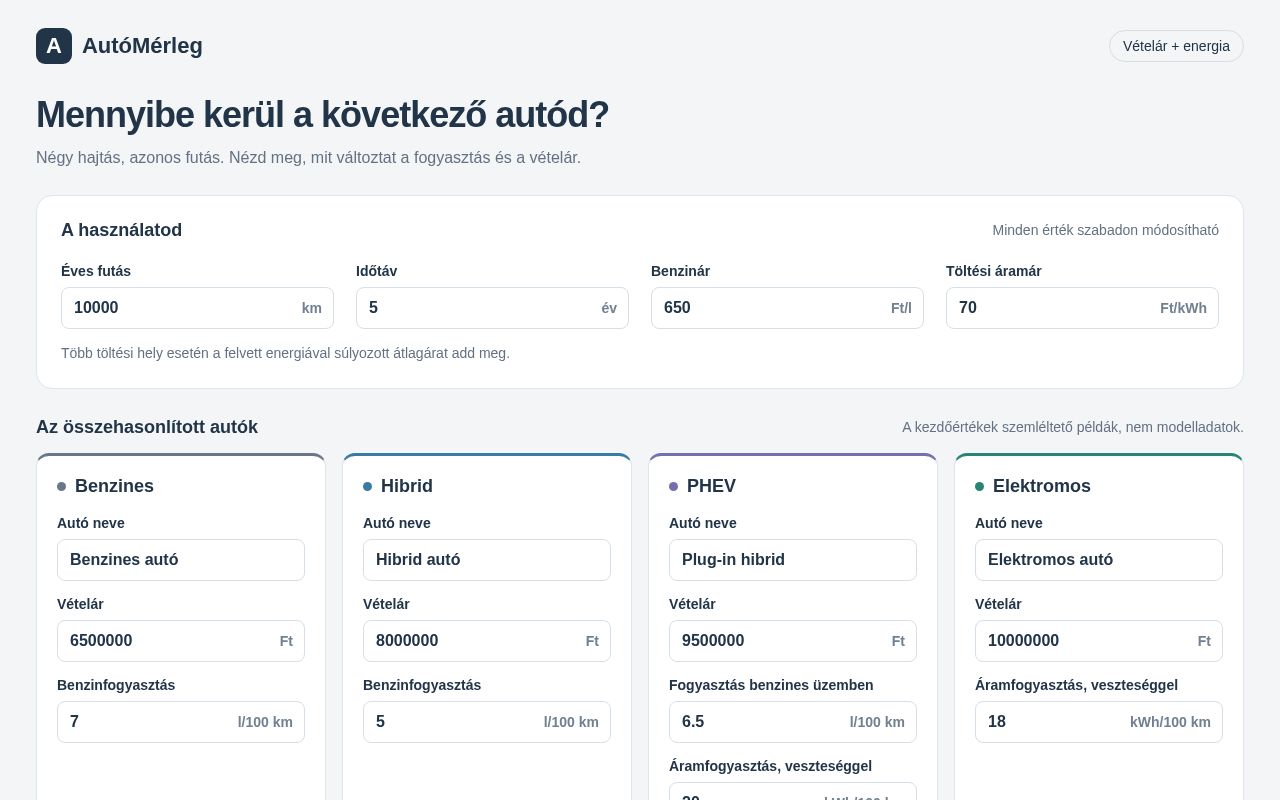This screenshot has height=800, width=1280.
Task: Focus the Éves futás field showing 10000
Action: coord(197,308)
